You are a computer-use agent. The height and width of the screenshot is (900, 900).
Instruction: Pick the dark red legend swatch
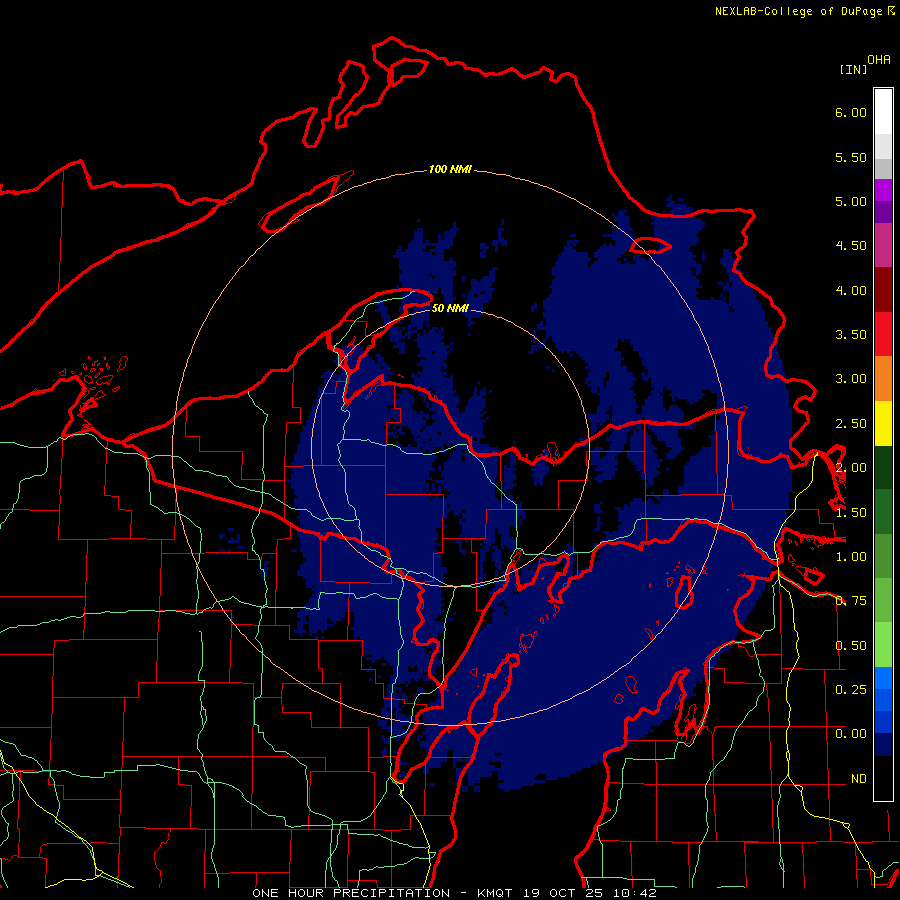tap(883, 290)
